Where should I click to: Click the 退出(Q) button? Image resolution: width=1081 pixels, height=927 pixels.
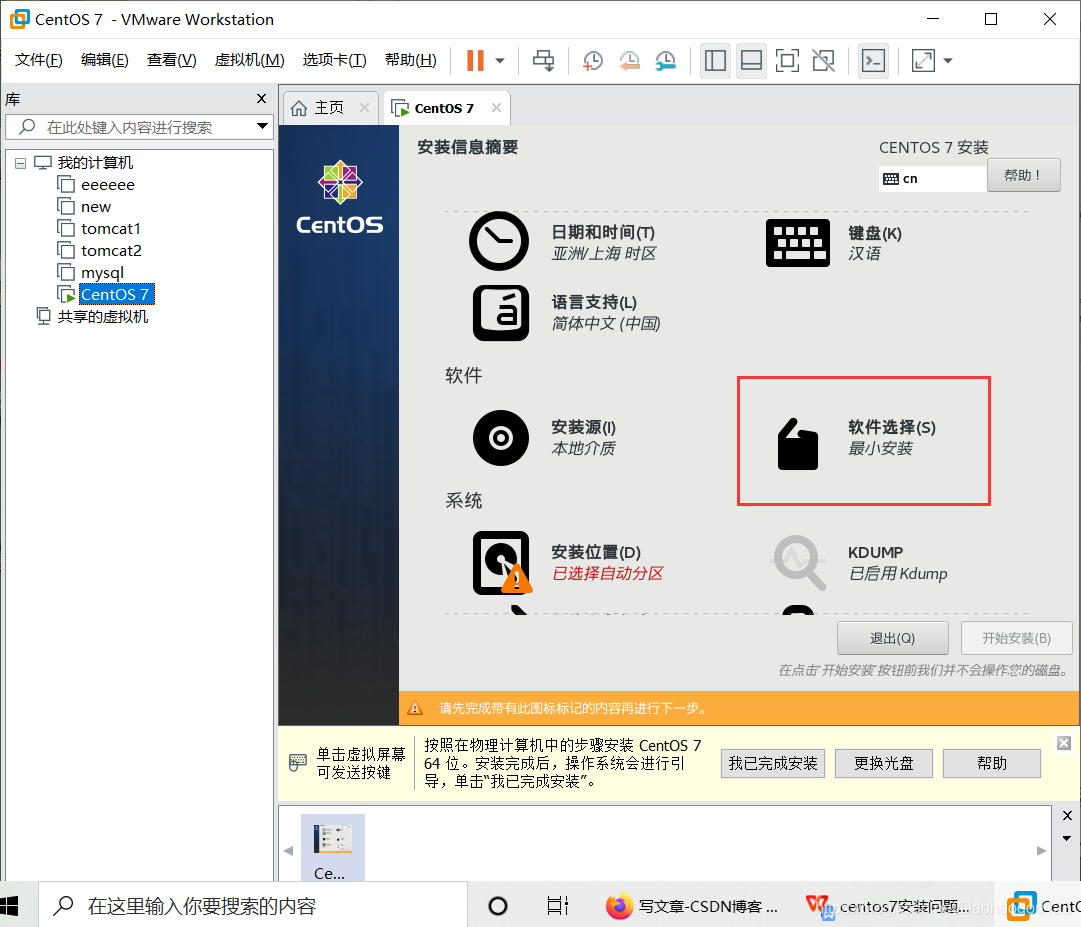click(x=893, y=638)
